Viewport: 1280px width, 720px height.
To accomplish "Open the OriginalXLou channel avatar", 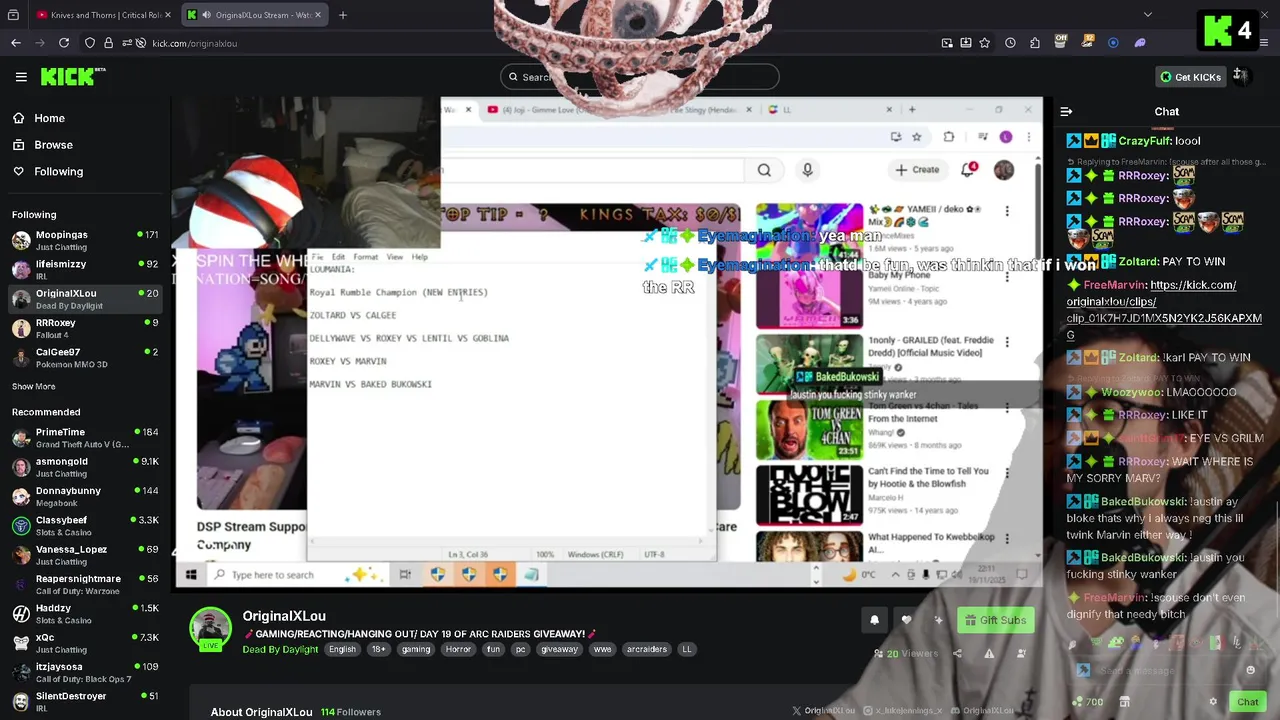I will (210, 628).
